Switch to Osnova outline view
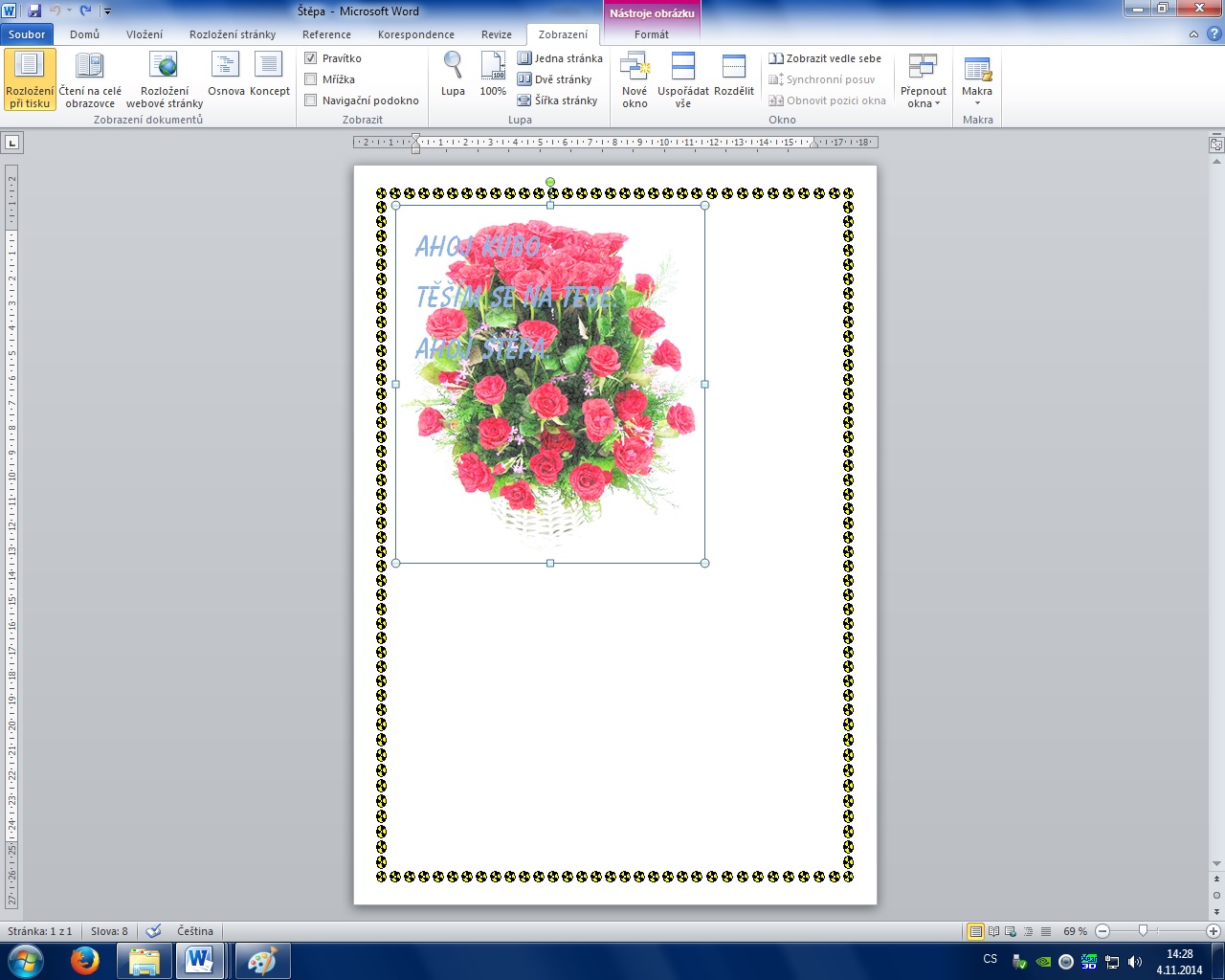 pyautogui.click(x=226, y=75)
